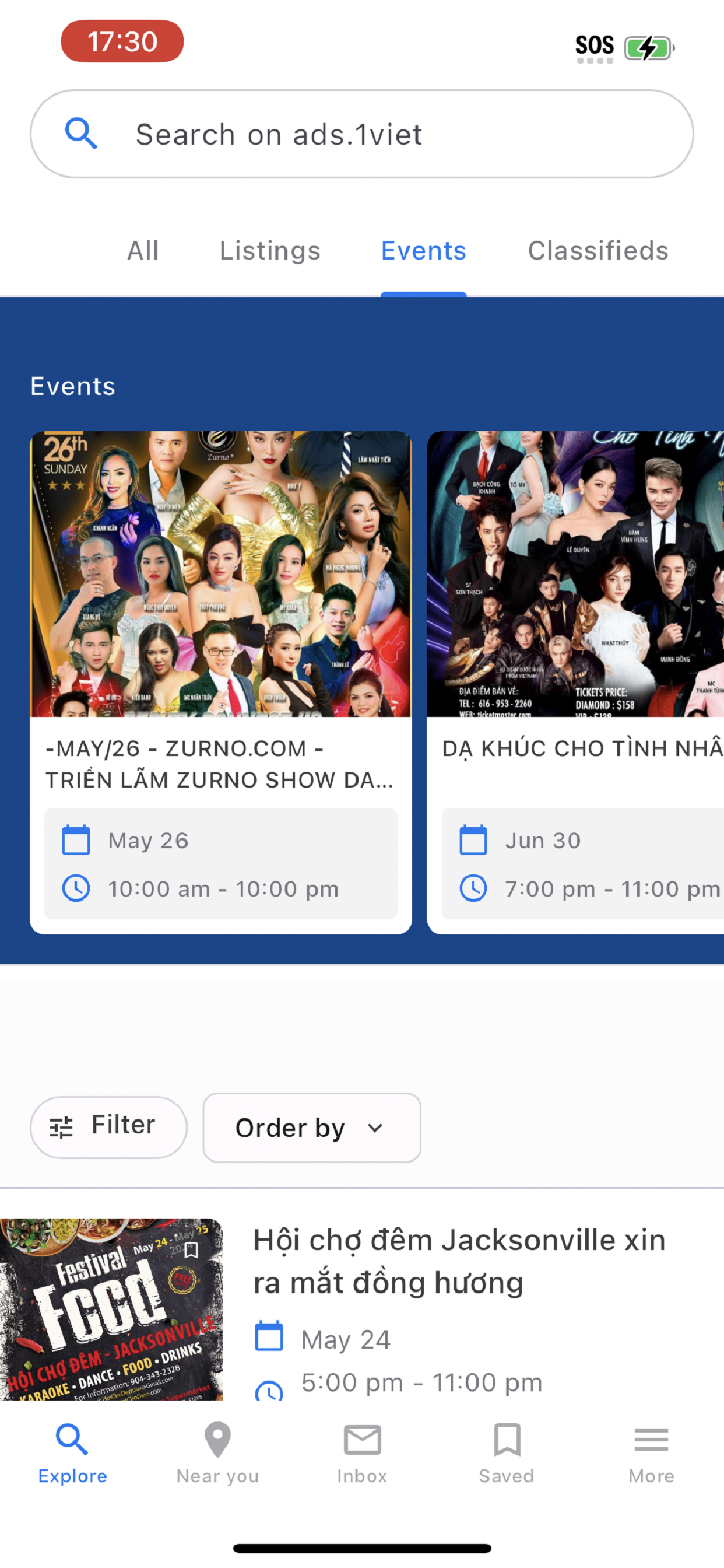The height and width of the screenshot is (1568, 724).
Task: Switch to the Classifieds tab
Action: pos(598,251)
